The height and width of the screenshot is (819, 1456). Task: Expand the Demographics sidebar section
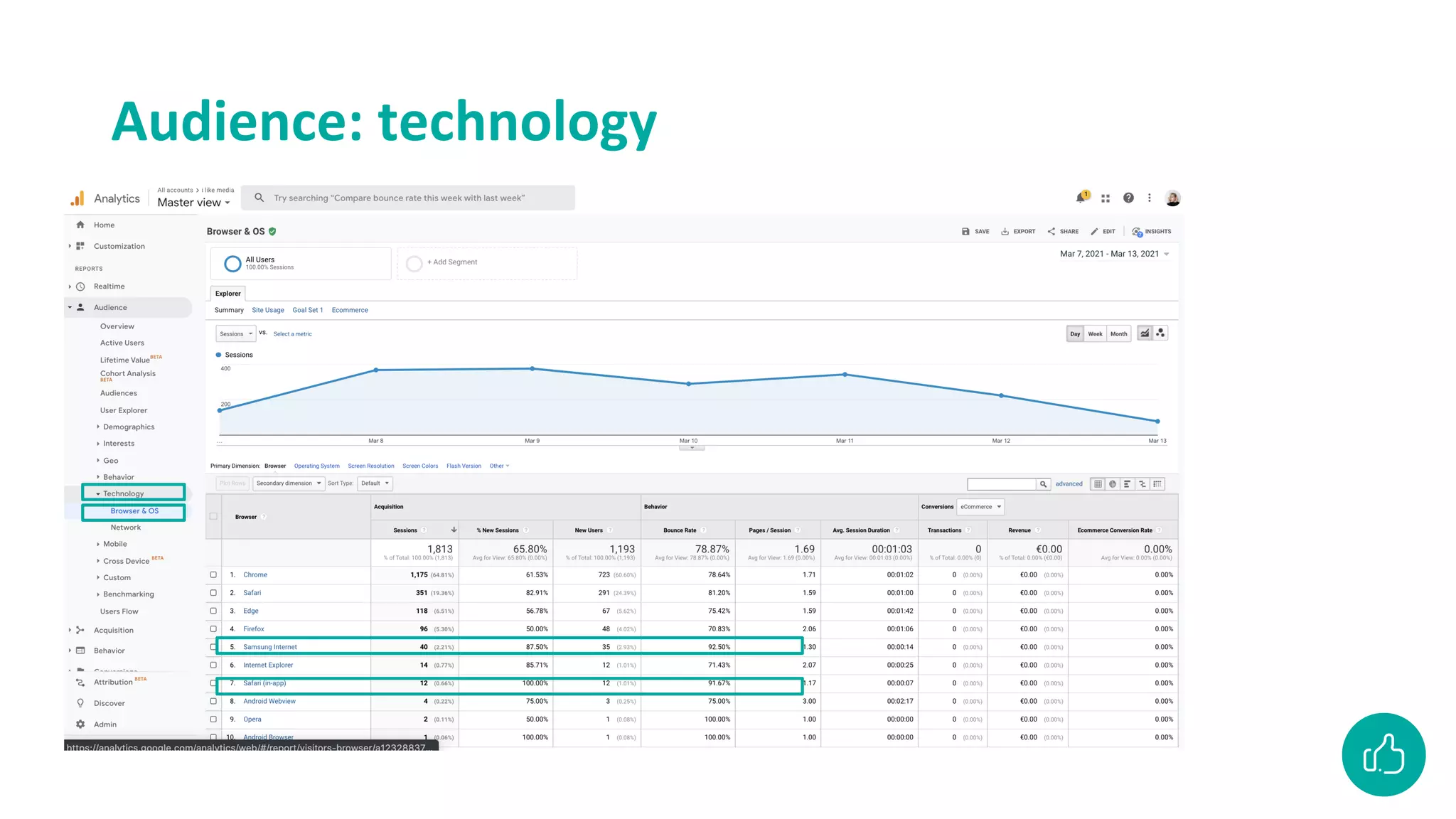pyautogui.click(x=128, y=427)
